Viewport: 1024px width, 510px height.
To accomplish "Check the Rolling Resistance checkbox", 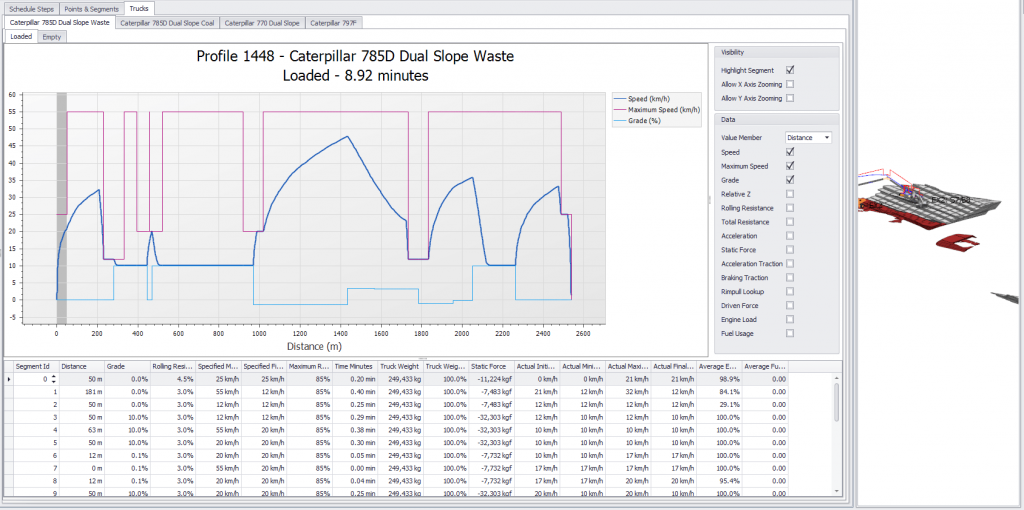I will point(790,208).
